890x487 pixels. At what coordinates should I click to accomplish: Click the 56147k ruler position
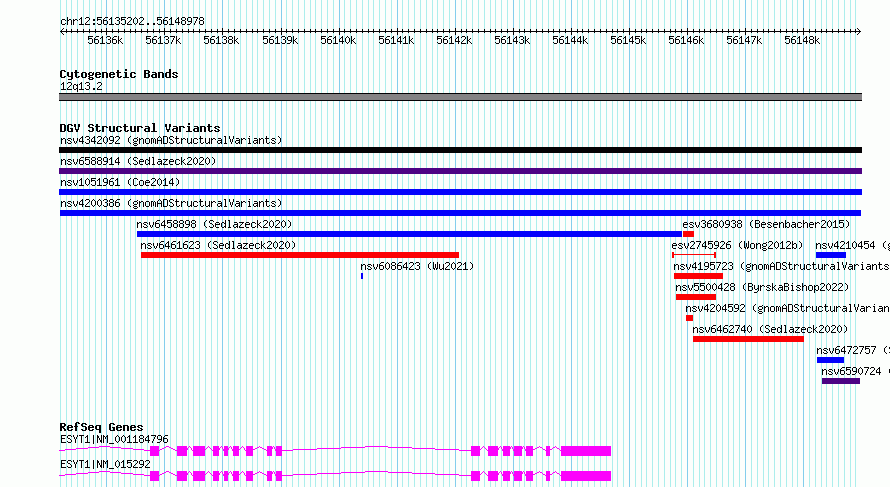[744, 40]
